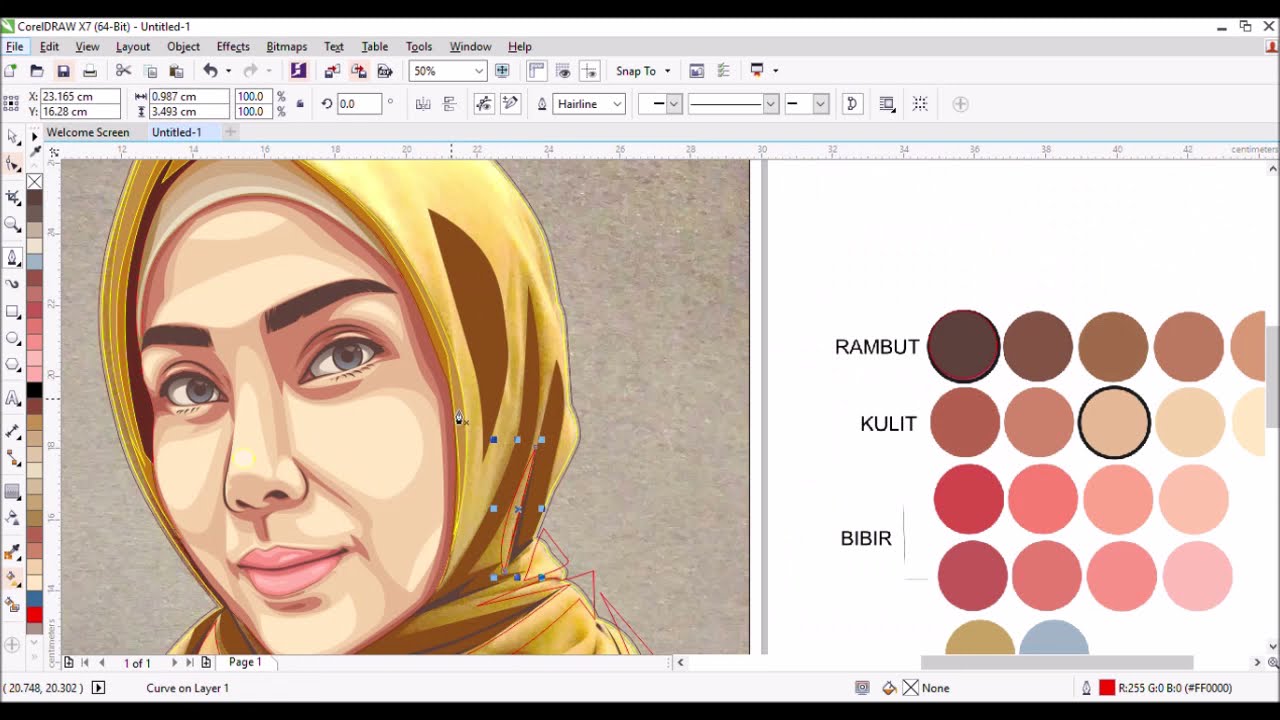1280x720 pixels.
Task: Open the Layout menu
Action: (x=133, y=46)
